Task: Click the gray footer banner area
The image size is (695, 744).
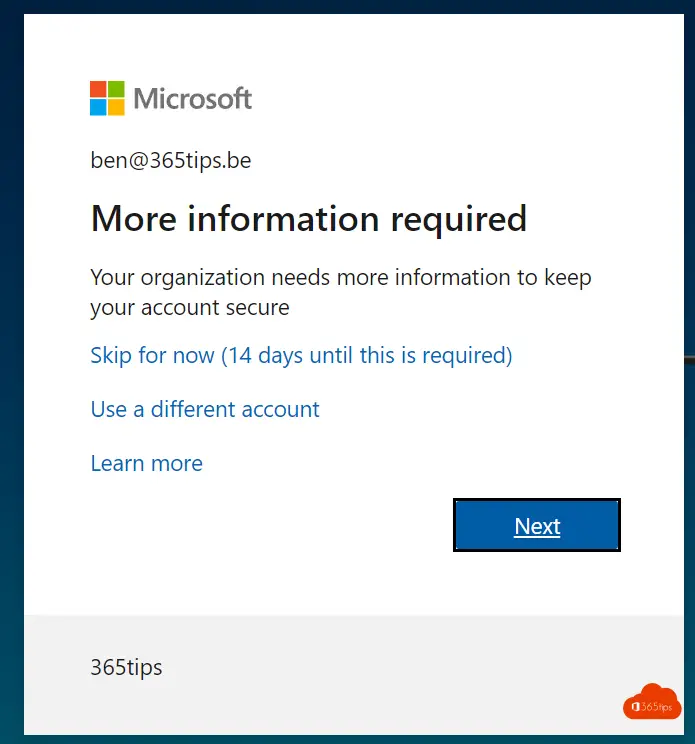Action: click(x=353, y=675)
